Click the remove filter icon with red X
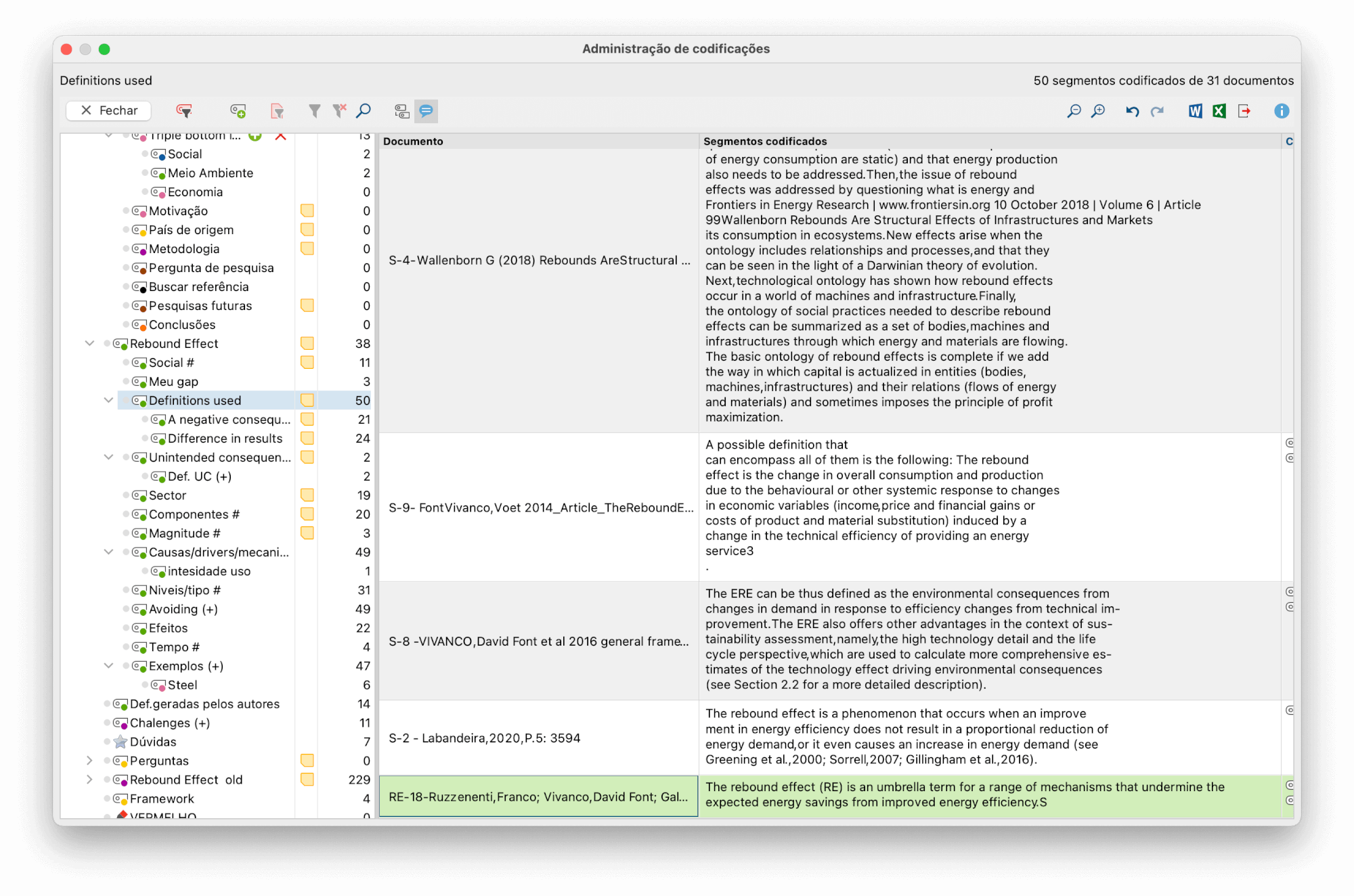The width and height of the screenshot is (1354, 896). [x=339, y=110]
